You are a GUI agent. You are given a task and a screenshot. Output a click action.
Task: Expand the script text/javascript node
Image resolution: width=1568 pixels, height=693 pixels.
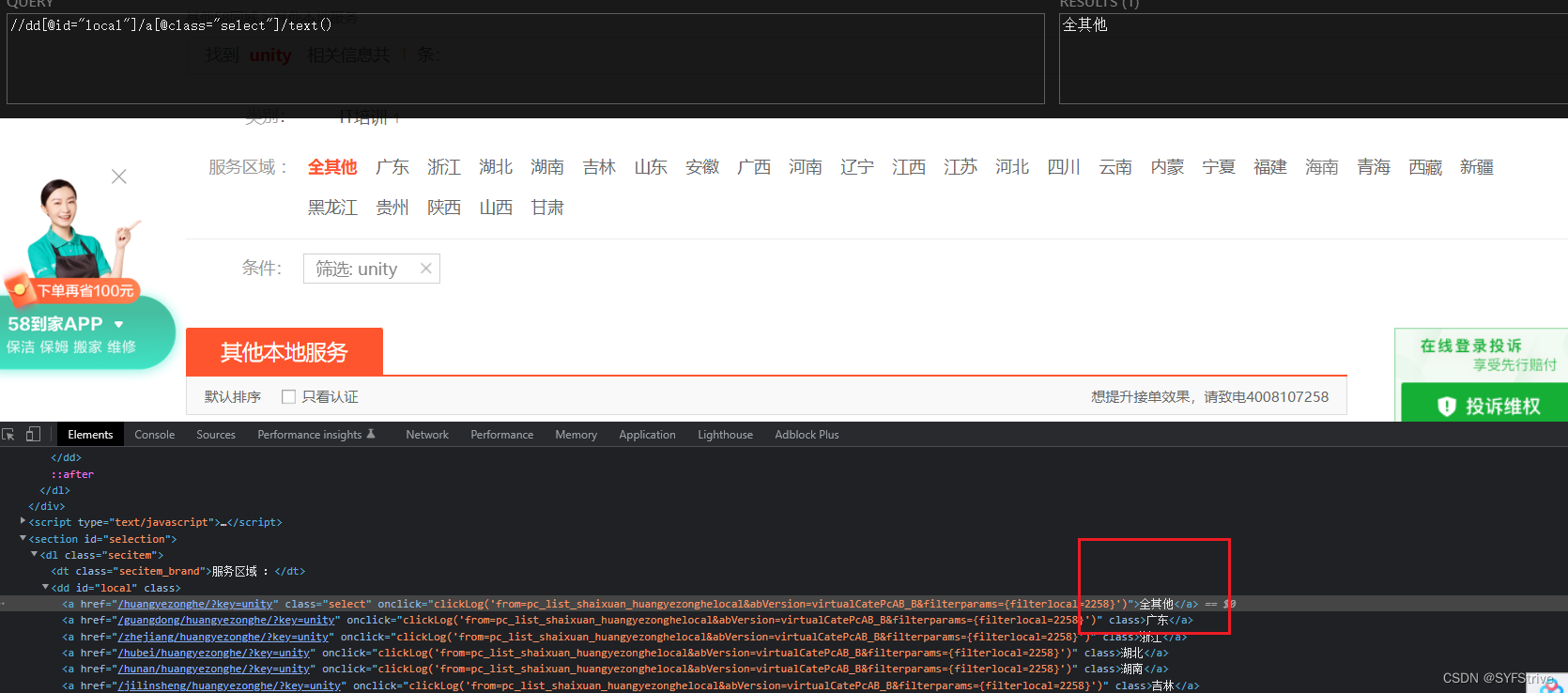[x=23, y=521]
